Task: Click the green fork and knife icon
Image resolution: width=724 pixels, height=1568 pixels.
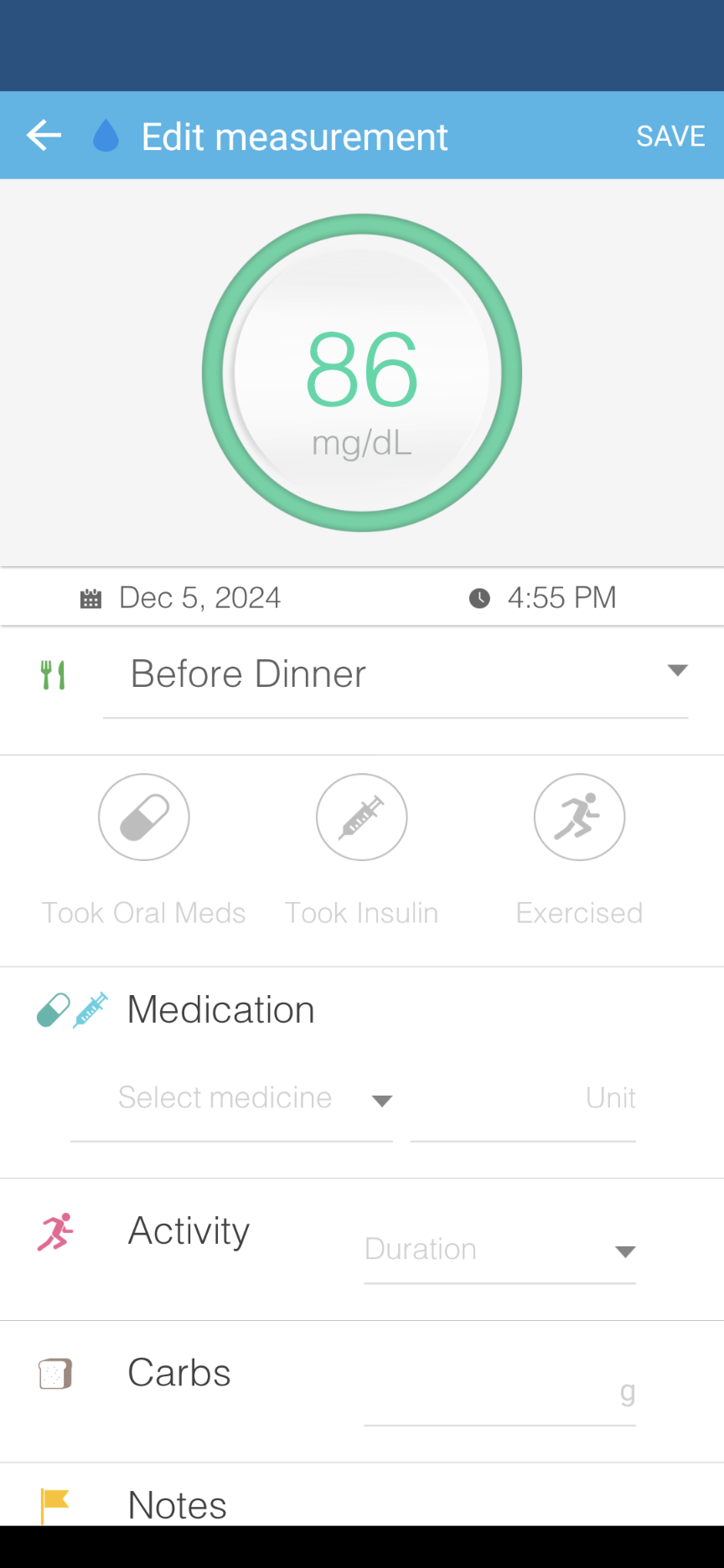Action: point(53,675)
